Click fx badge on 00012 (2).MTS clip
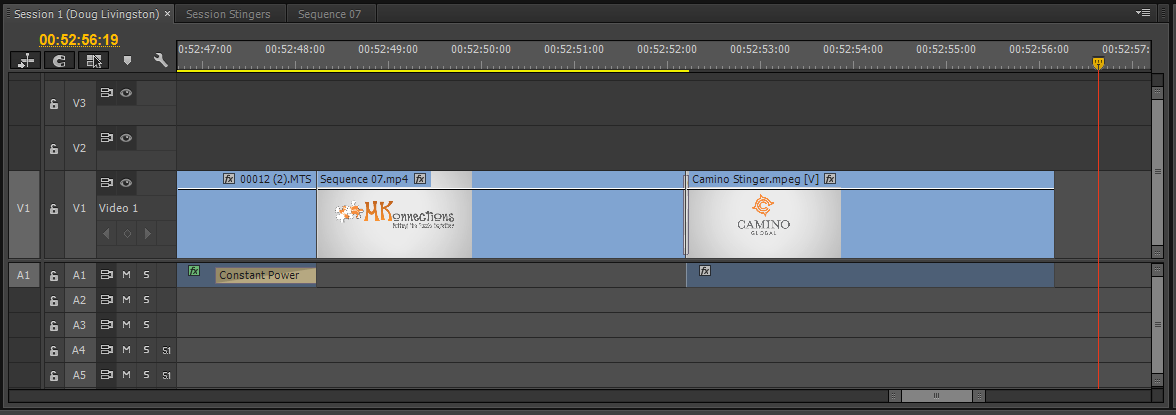The image size is (1176, 415). [x=230, y=179]
